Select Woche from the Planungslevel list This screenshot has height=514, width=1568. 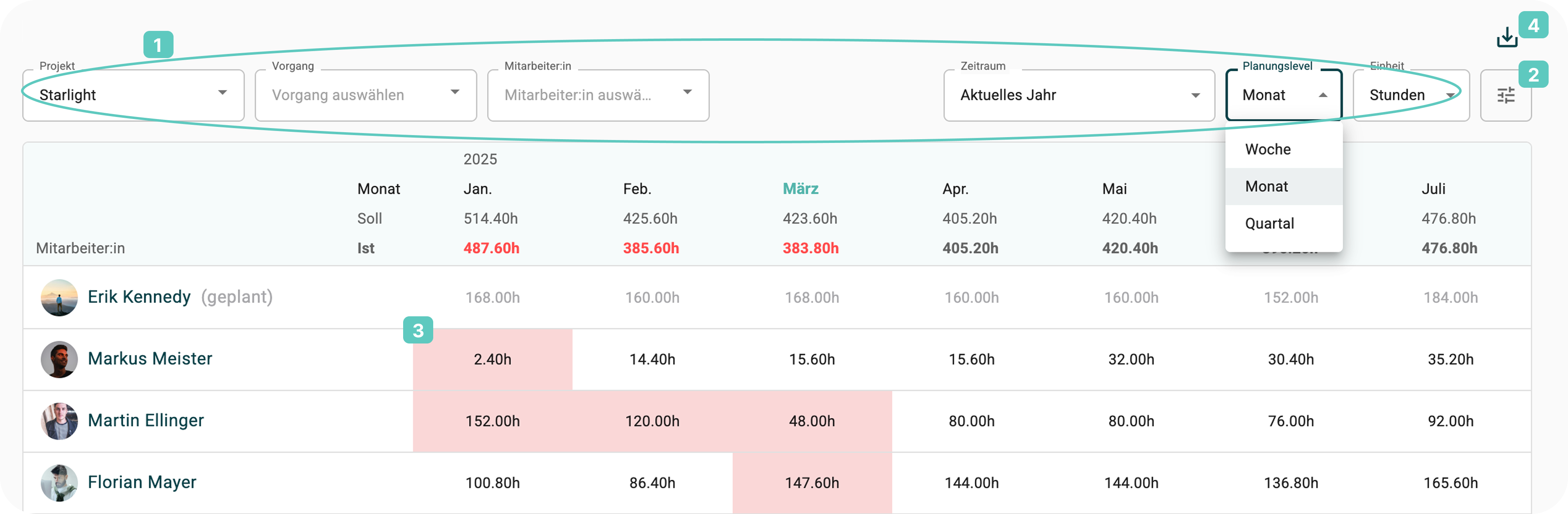pyautogui.click(x=1268, y=150)
